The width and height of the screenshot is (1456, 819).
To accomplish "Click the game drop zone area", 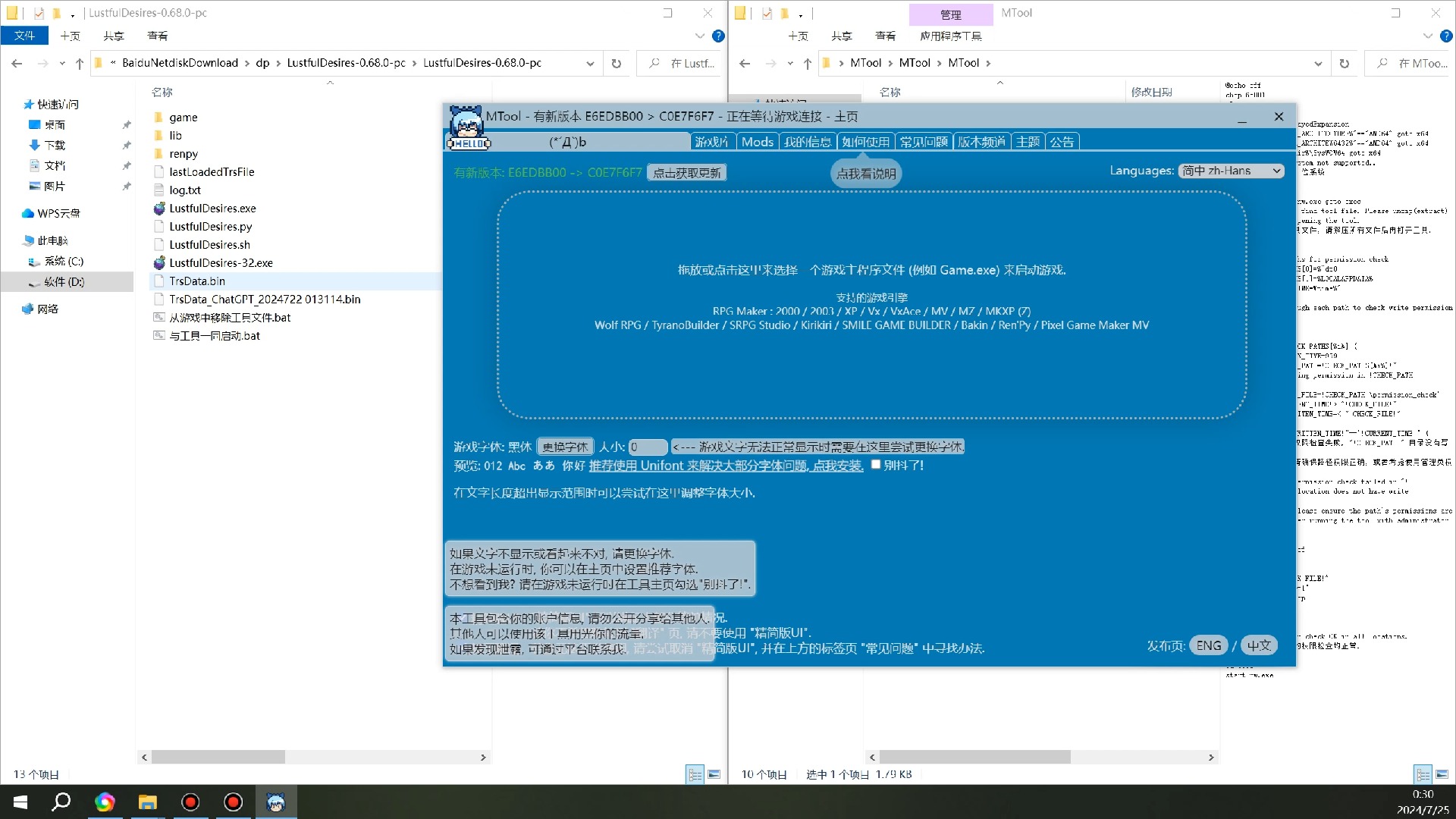I will [x=871, y=305].
